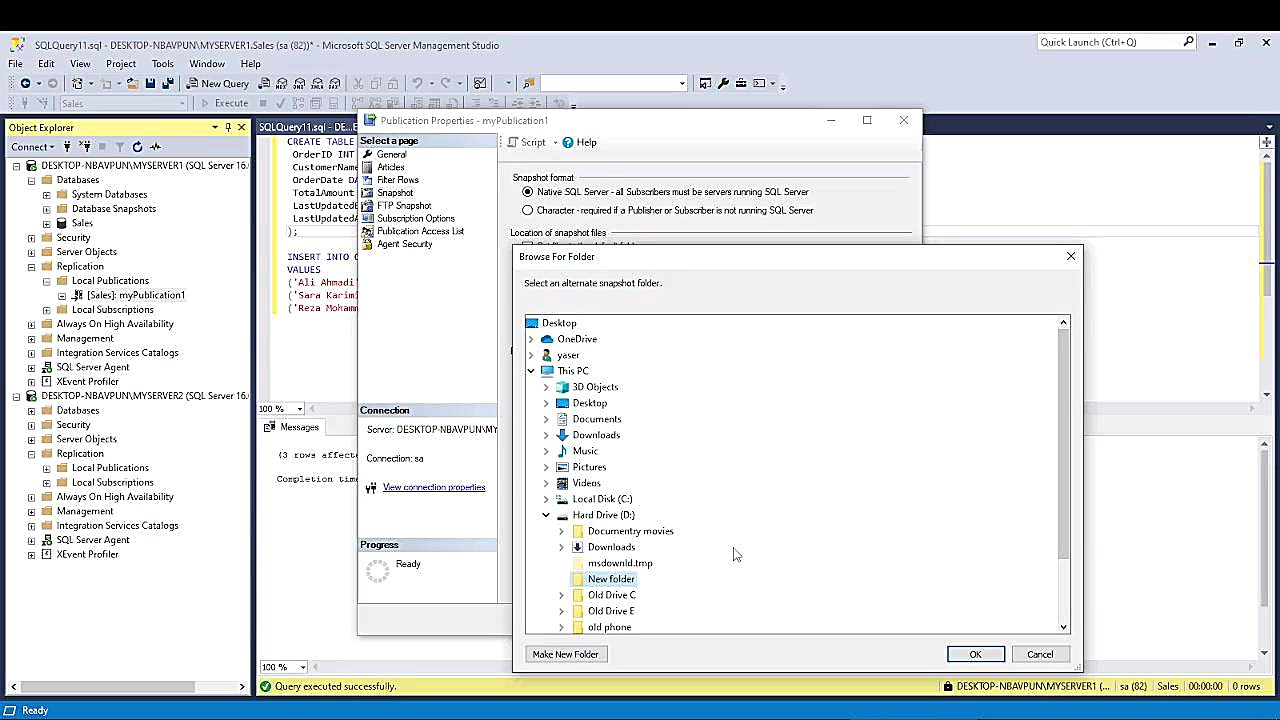The width and height of the screenshot is (1280, 720).
Task: Expand System Databases in Object Explorer
Action: 46,195
